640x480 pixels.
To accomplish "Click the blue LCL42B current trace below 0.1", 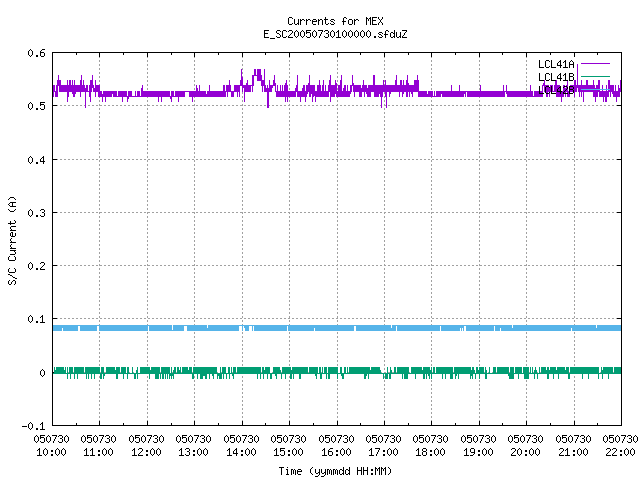I will [337, 328].
